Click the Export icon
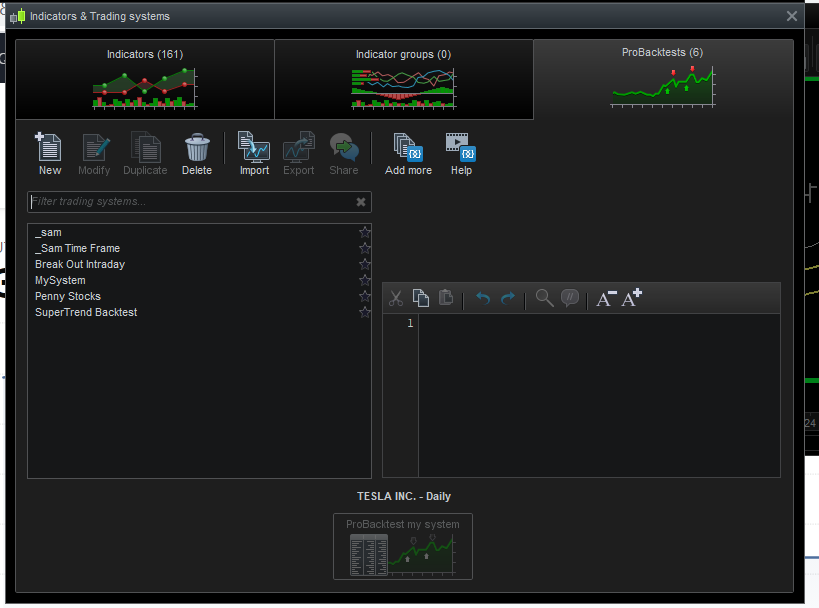The image size is (819, 608). pyautogui.click(x=299, y=154)
